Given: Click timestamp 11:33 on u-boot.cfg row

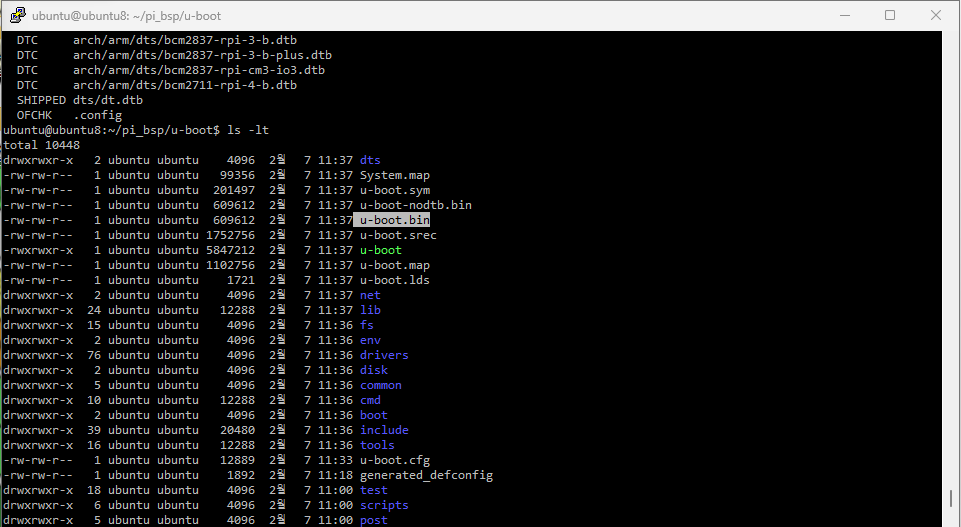Looking at the screenshot, I should pyautogui.click(x=335, y=460).
